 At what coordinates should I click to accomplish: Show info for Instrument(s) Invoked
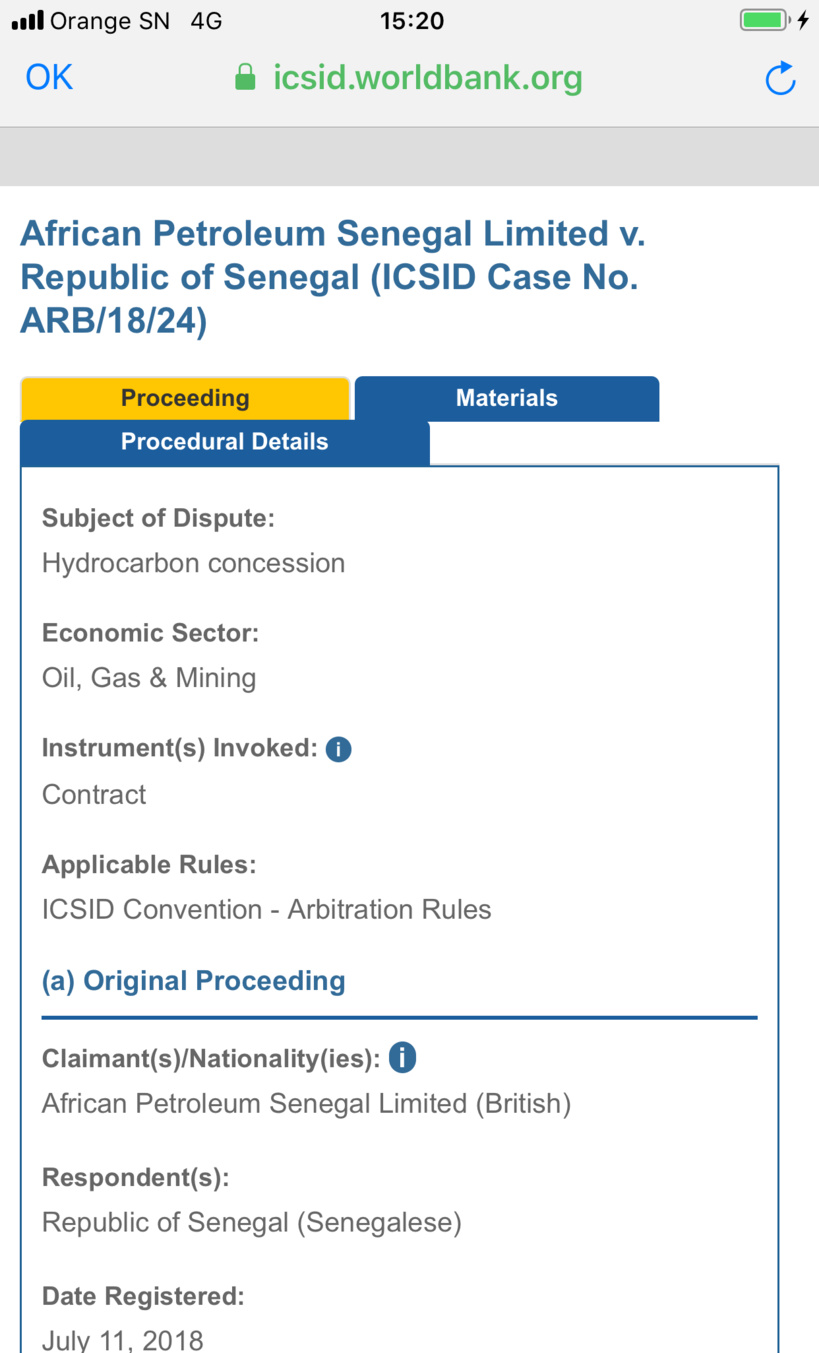(339, 749)
